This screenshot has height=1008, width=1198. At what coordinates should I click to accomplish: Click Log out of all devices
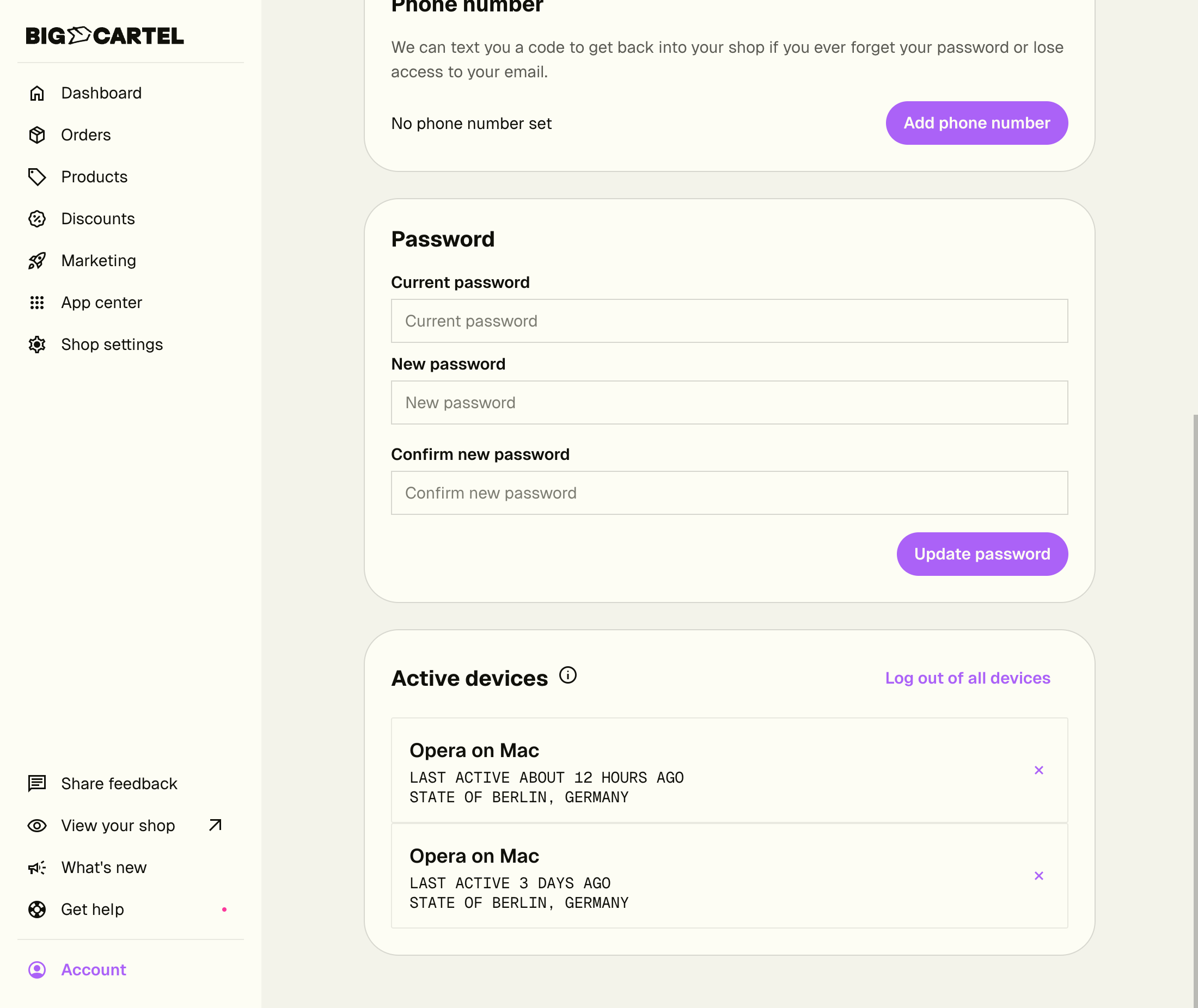pos(967,678)
